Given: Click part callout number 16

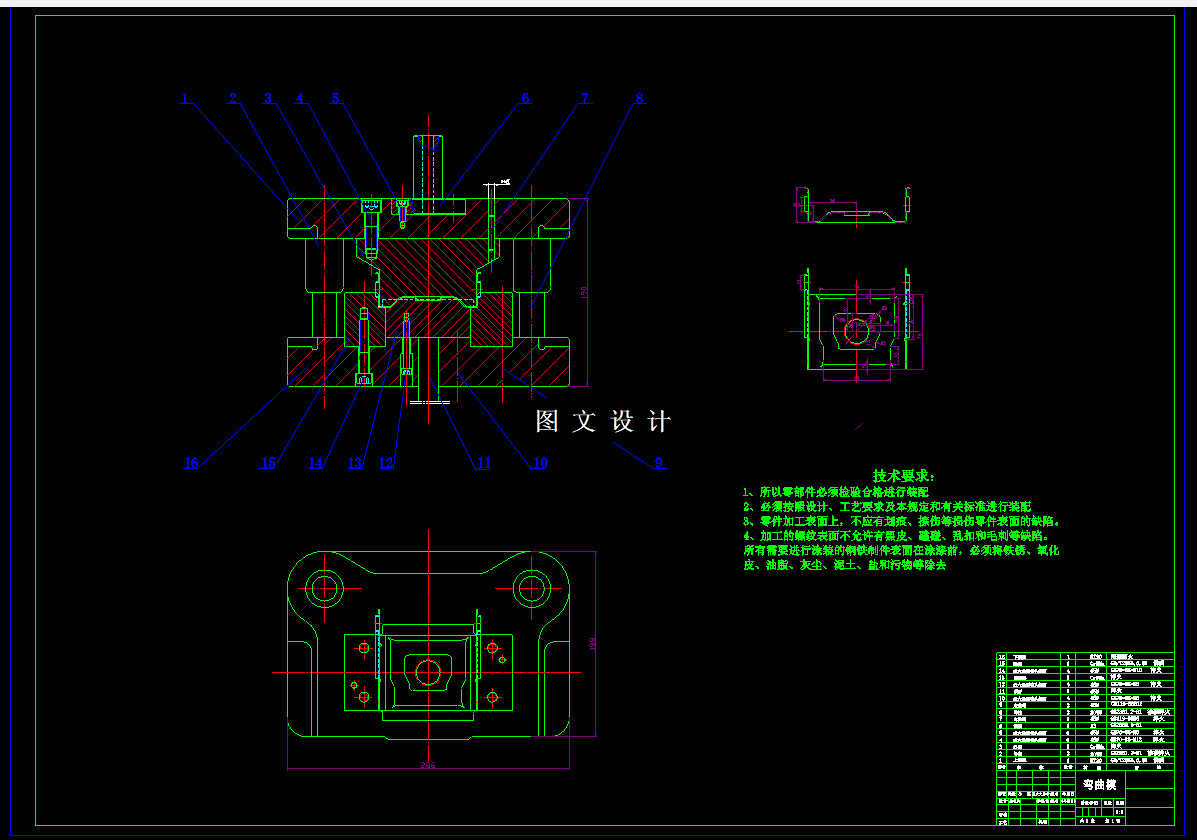Looking at the screenshot, I should point(191,463).
